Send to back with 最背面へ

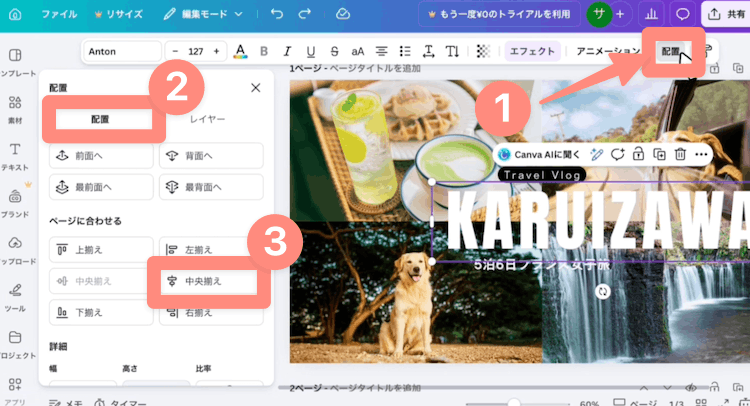(x=211, y=187)
